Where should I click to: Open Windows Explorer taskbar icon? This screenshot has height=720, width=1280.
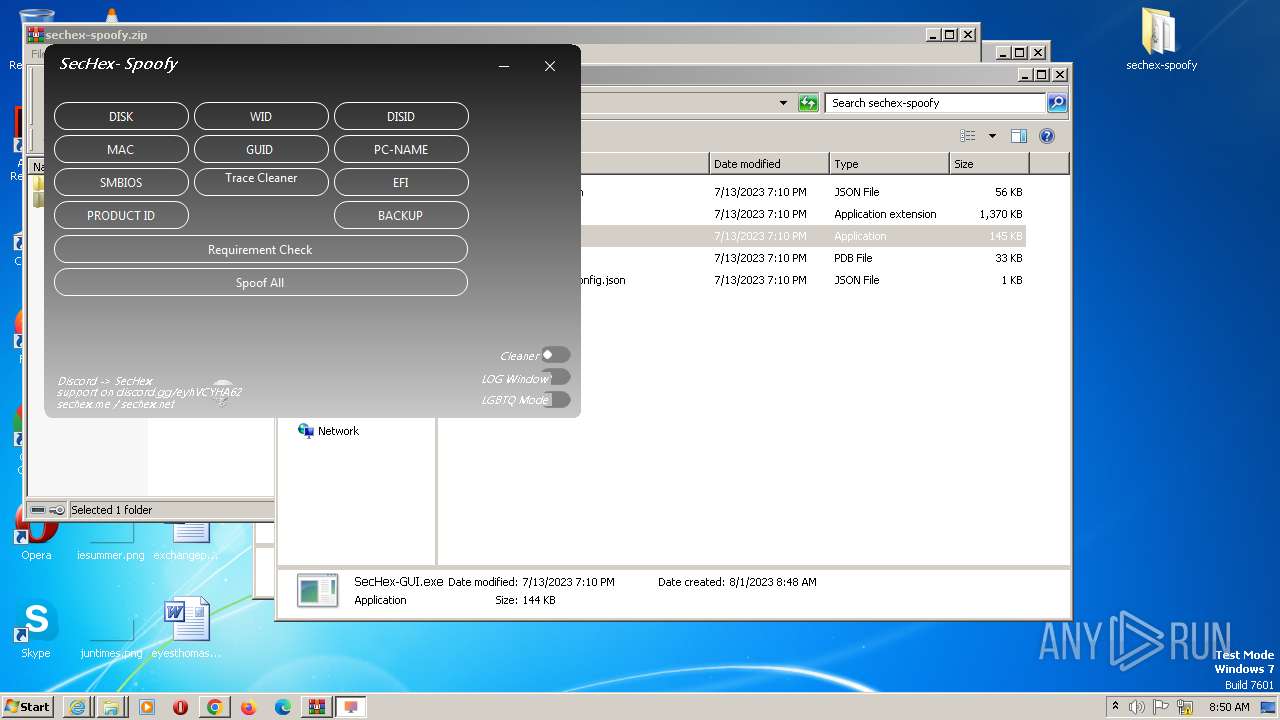[111, 707]
